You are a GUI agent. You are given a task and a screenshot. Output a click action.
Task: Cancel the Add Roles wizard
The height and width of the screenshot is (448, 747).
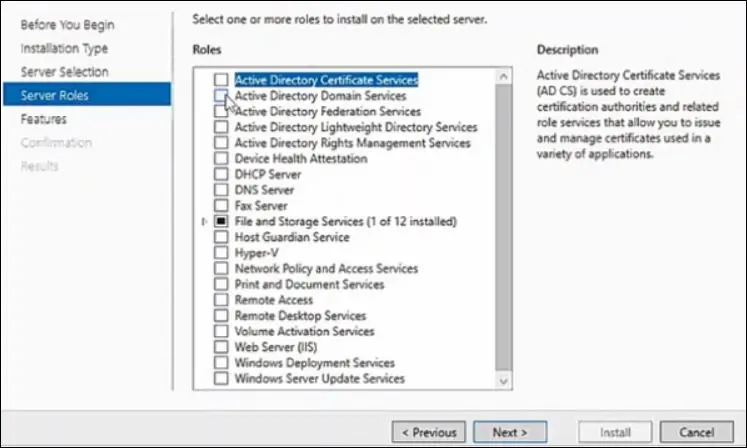point(696,432)
